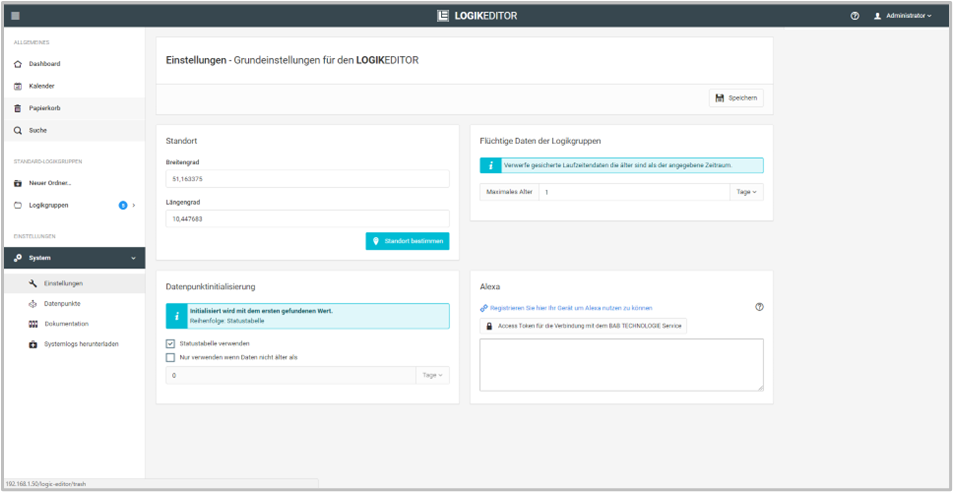
Task: Click the hamburger menu icon
Action: click(x=15, y=16)
